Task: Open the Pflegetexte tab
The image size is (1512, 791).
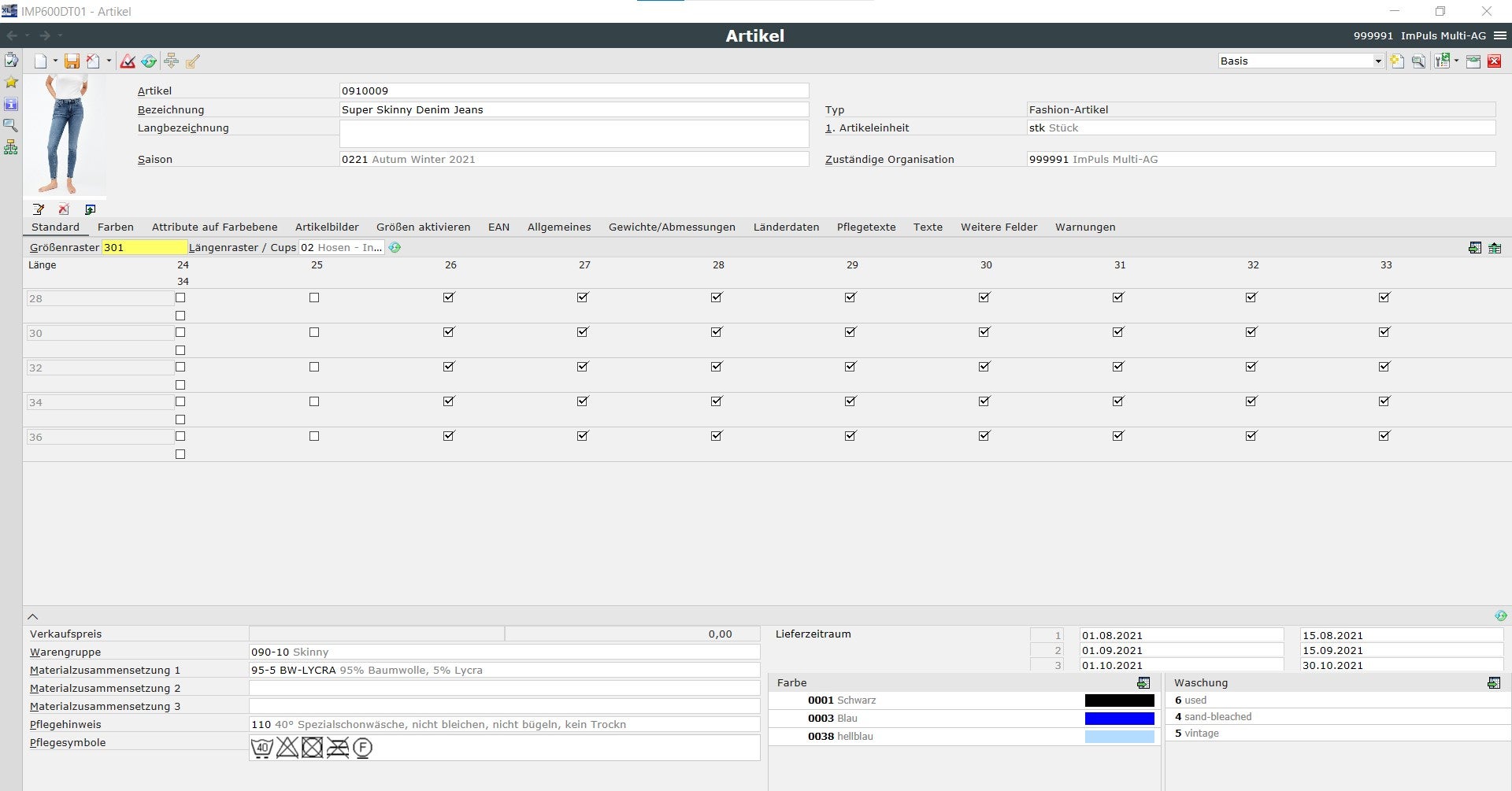Action: tap(865, 227)
